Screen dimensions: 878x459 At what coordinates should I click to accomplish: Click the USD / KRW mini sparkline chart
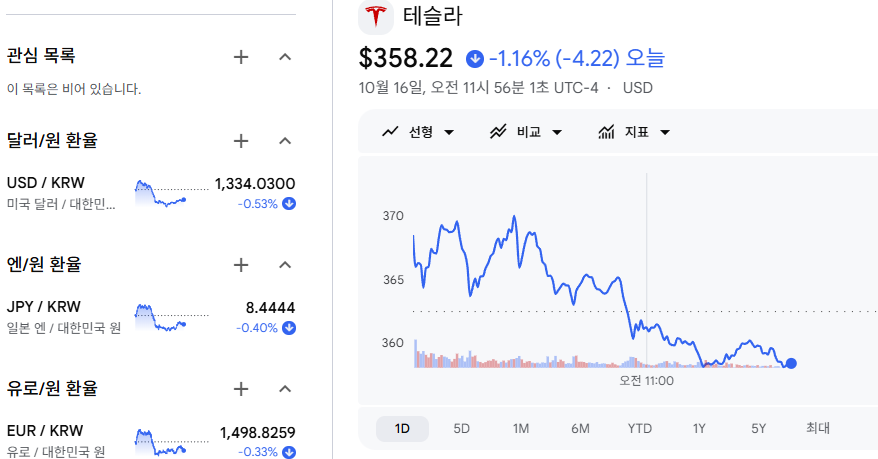point(171,193)
